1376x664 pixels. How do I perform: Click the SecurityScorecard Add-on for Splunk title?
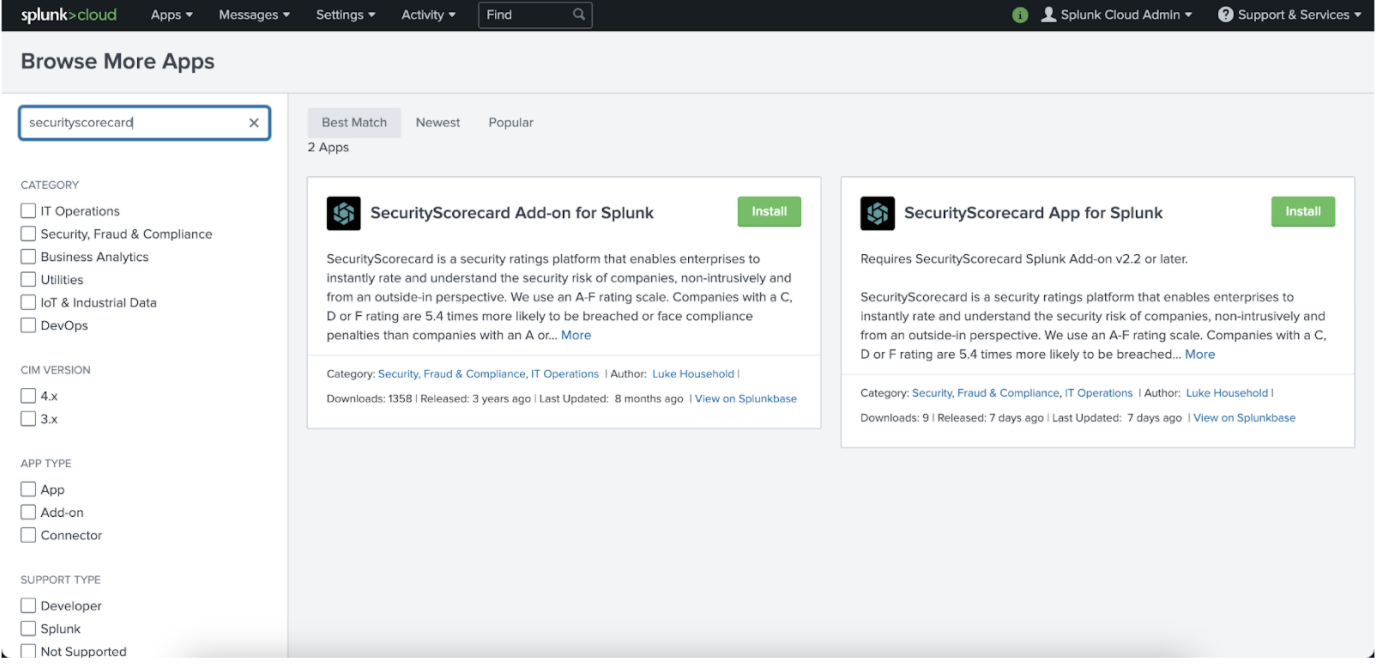(x=512, y=213)
